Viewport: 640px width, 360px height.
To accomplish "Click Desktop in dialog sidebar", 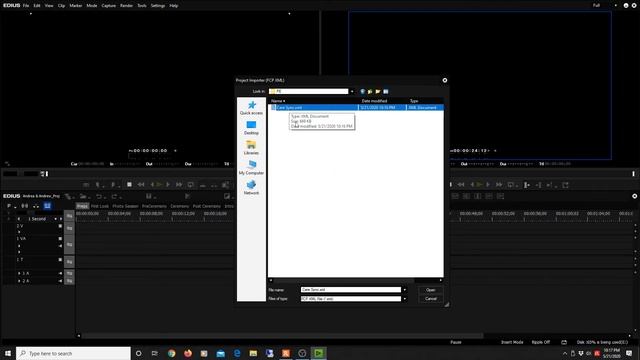I will [251, 128].
